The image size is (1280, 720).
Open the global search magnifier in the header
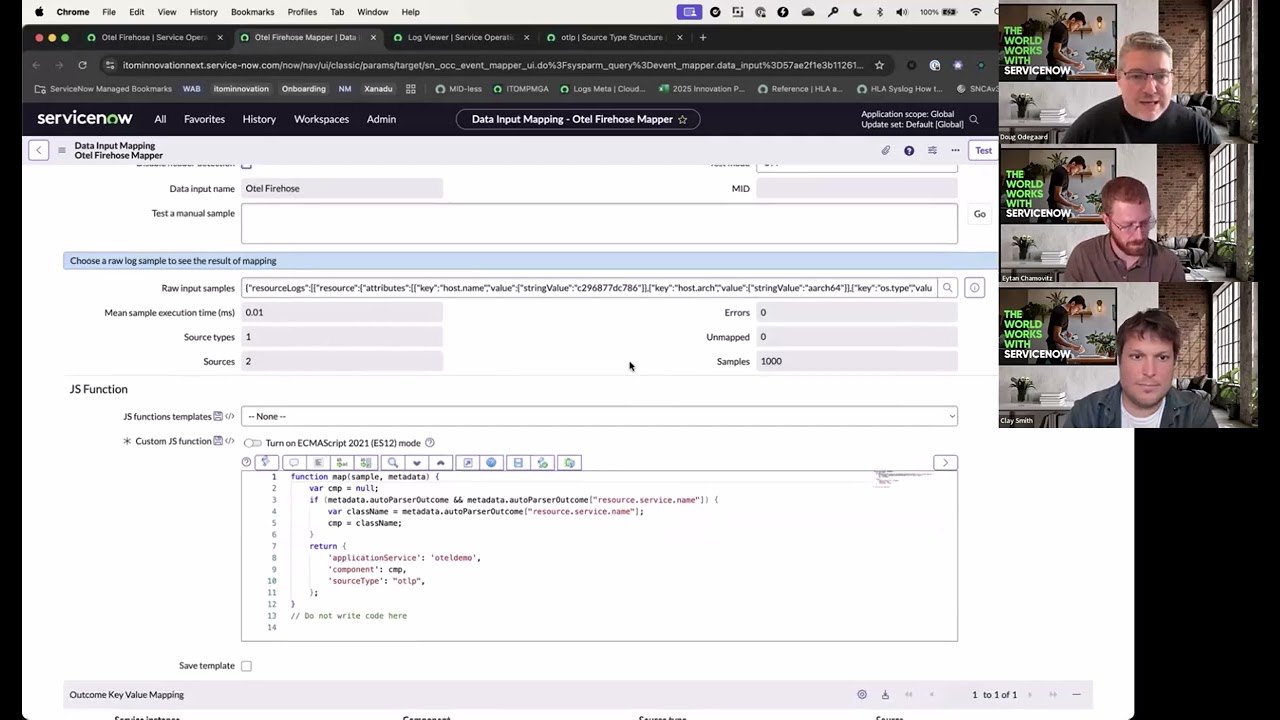tap(973, 119)
